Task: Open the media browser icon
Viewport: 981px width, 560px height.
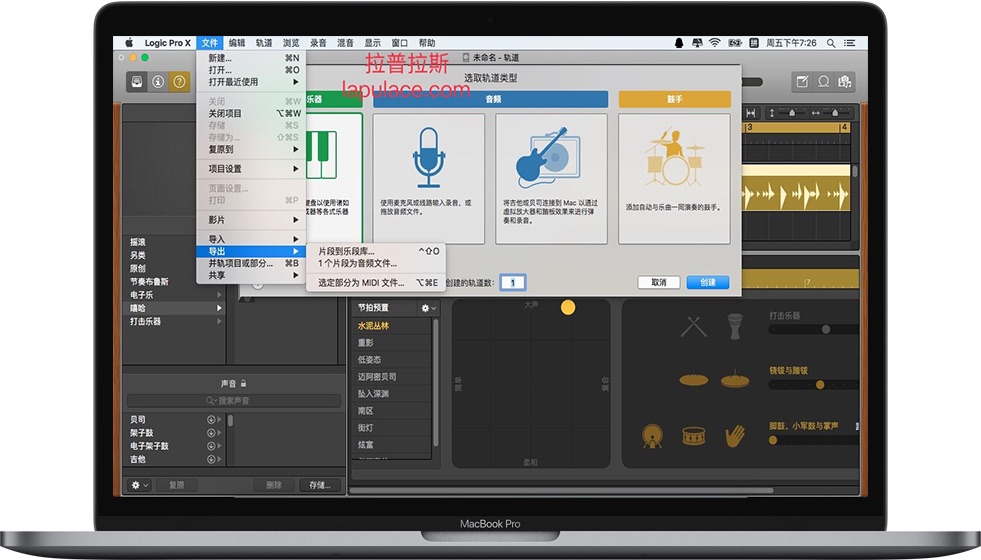Action: coord(845,81)
